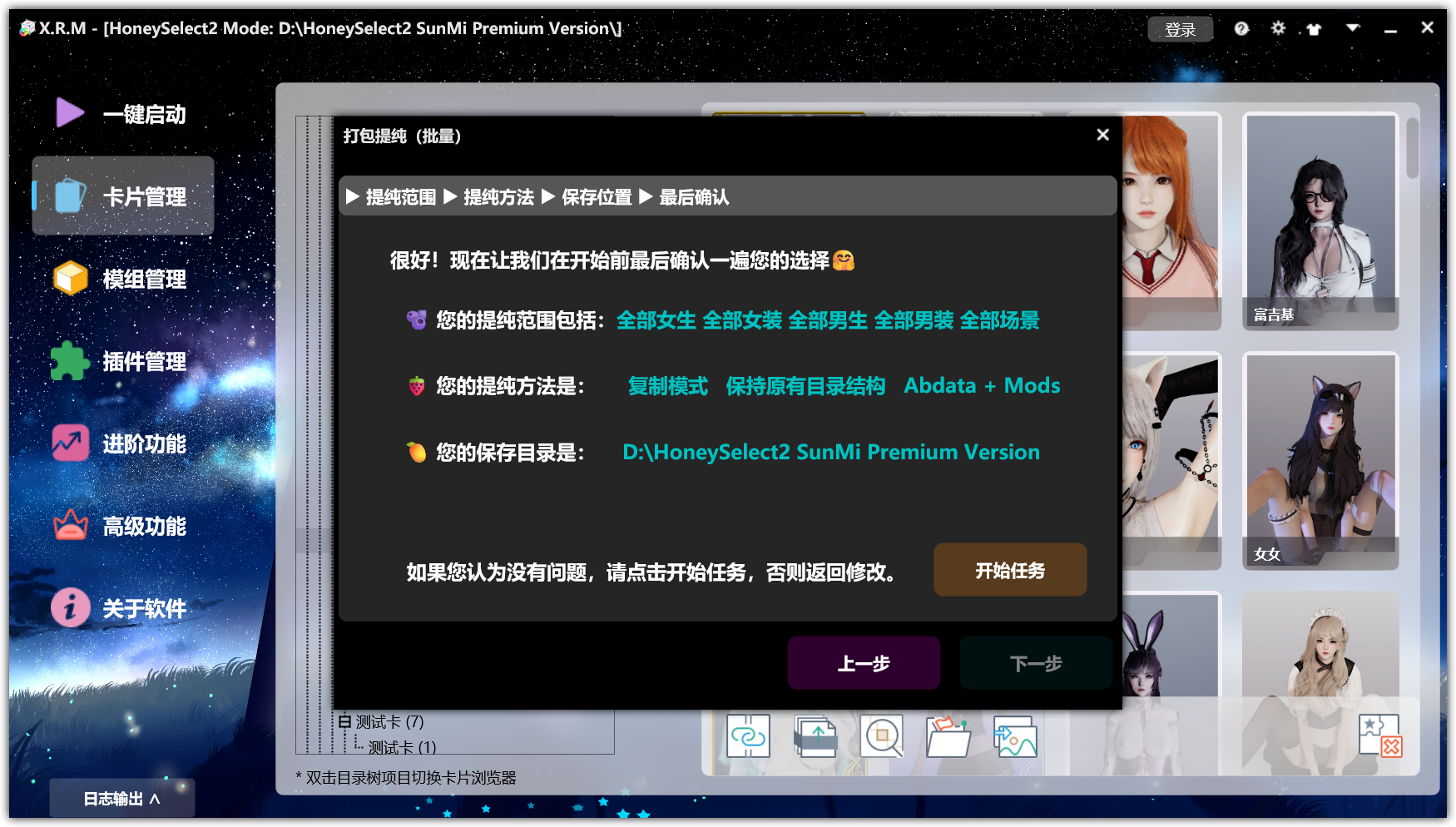The height and width of the screenshot is (827, 1456).
Task: Click the dimmed 下一步 button
Action: tap(1036, 663)
